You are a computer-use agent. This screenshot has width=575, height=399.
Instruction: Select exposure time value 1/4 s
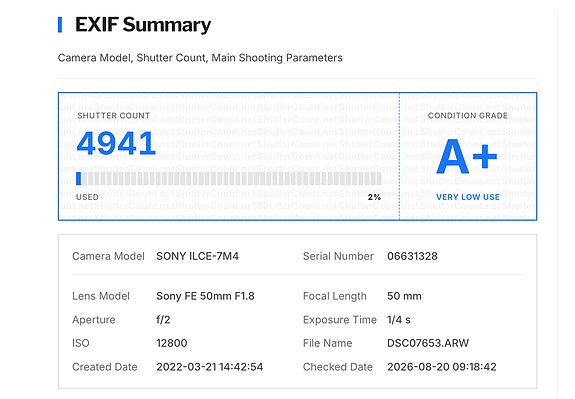tap(399, 320)
